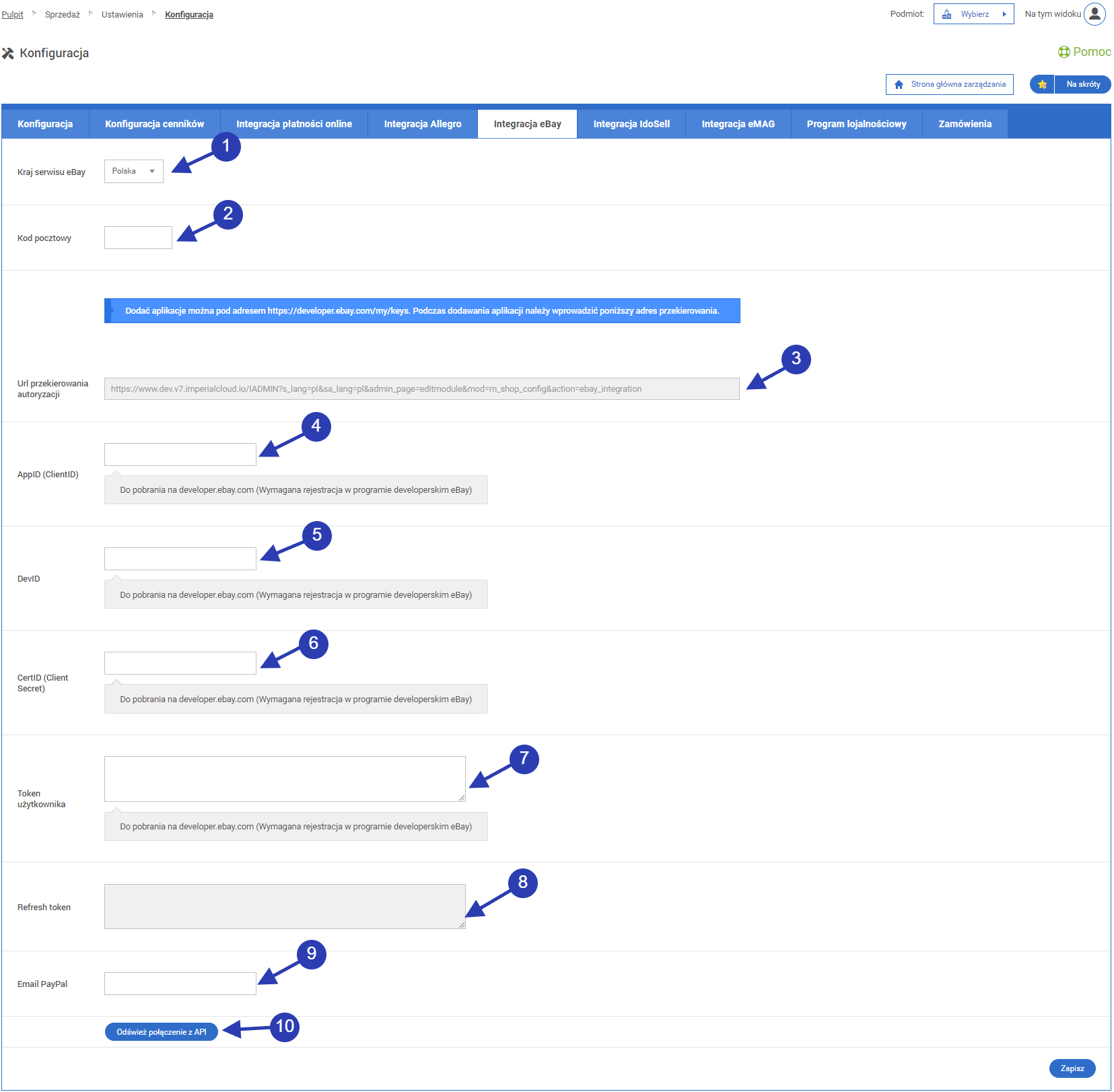Viewport: 1114px width, 1092px height.
Task: Click the Na skróty button
Action: click(x=1082, y=84)
